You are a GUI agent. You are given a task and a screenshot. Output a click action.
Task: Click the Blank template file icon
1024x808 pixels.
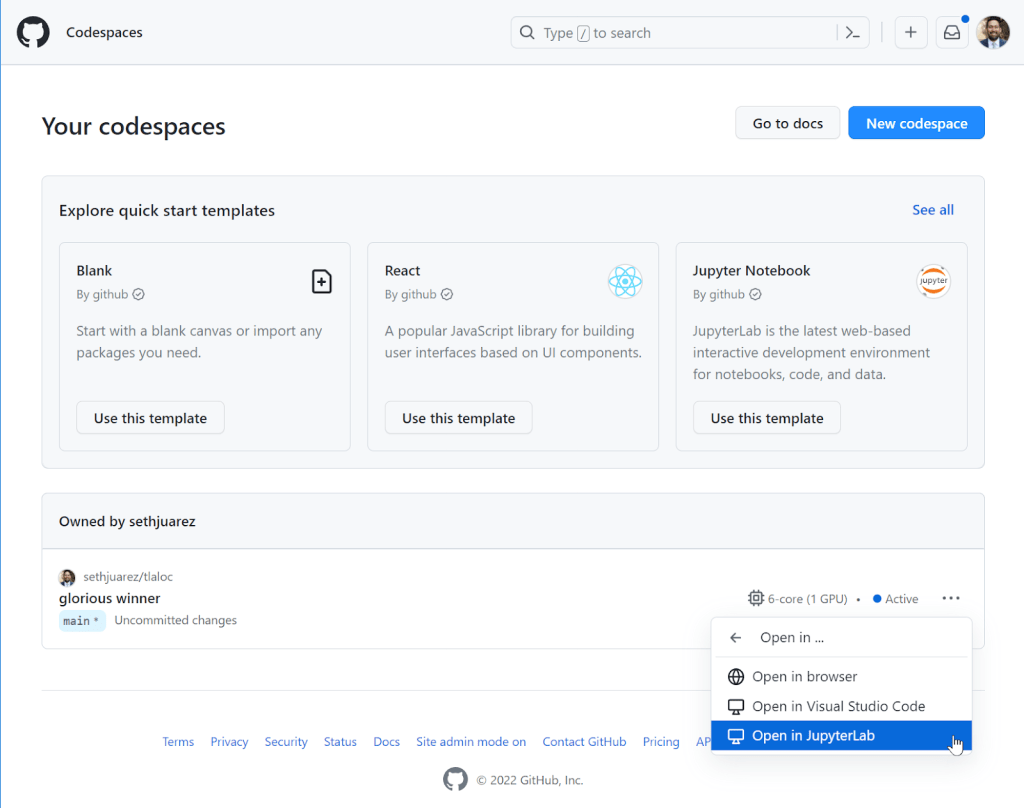pyautogui.click(x=321, y=282)
